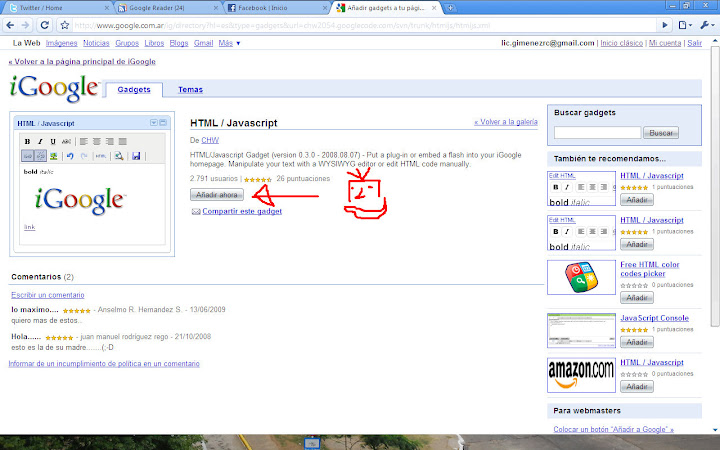Click the preview magnifier icon in editor
Viewport: 720px width, 450px height.
tap(119, 156)
